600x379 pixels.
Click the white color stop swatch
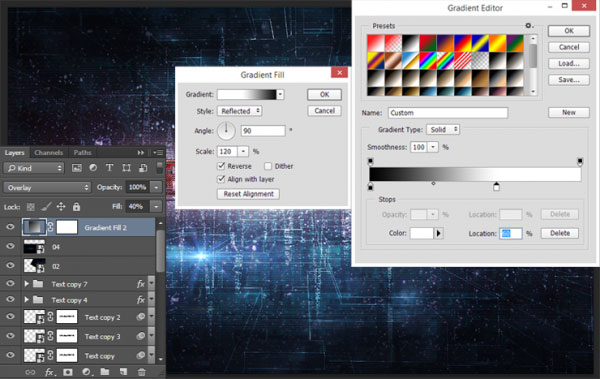click(422, 233)
